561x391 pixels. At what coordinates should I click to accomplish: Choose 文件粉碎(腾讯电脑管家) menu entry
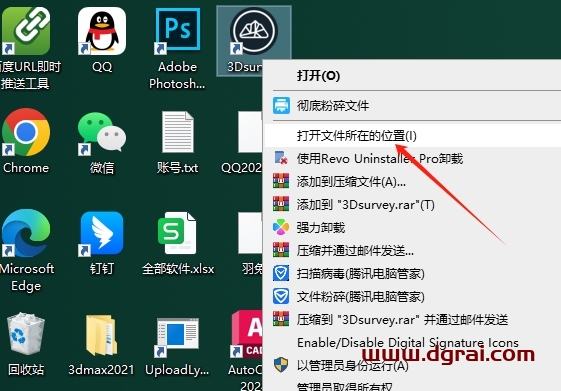pyautogui.click(x=412, y=297)
